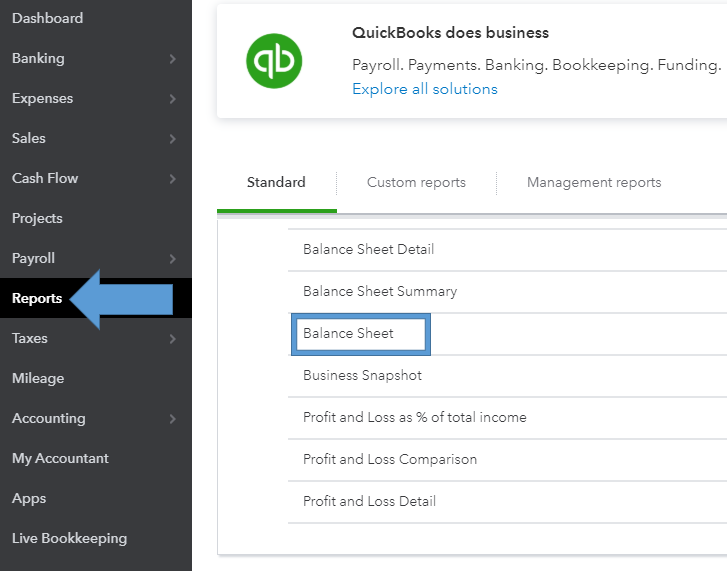Expand the Taxes submenu arrow
Image resolution: width=727 pixels, height=571 pixels.
173,339
